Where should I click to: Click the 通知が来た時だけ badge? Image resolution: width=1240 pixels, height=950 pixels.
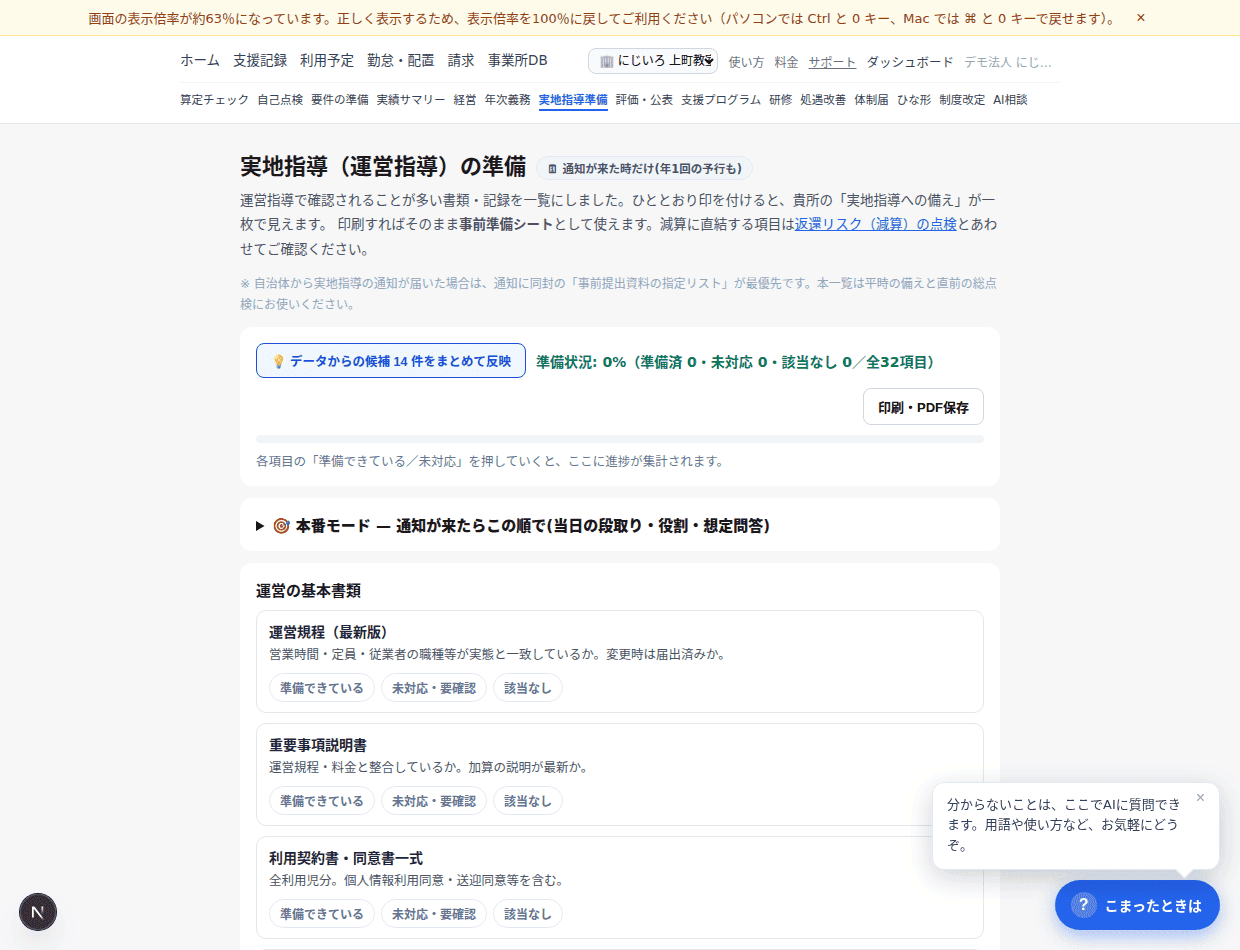pos(645,168)
